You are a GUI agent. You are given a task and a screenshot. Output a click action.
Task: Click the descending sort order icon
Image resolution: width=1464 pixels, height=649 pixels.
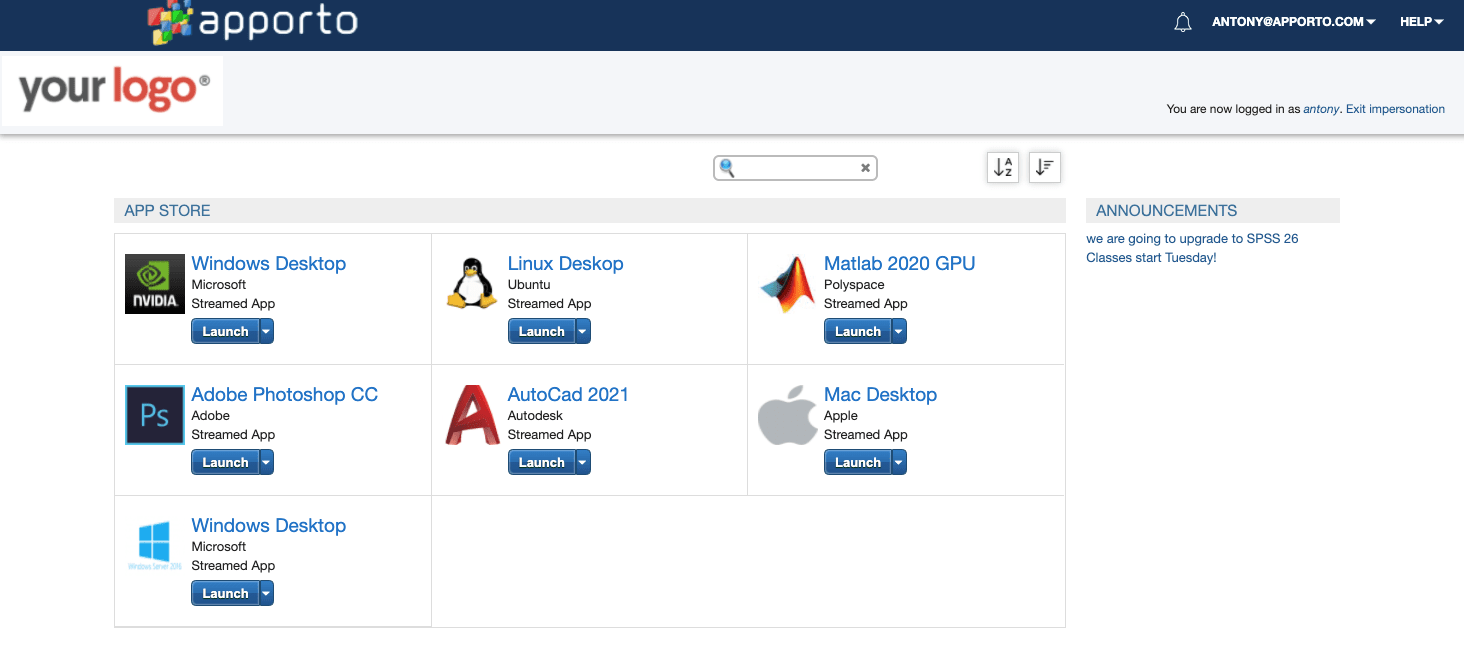click(x=1044, y=168)
